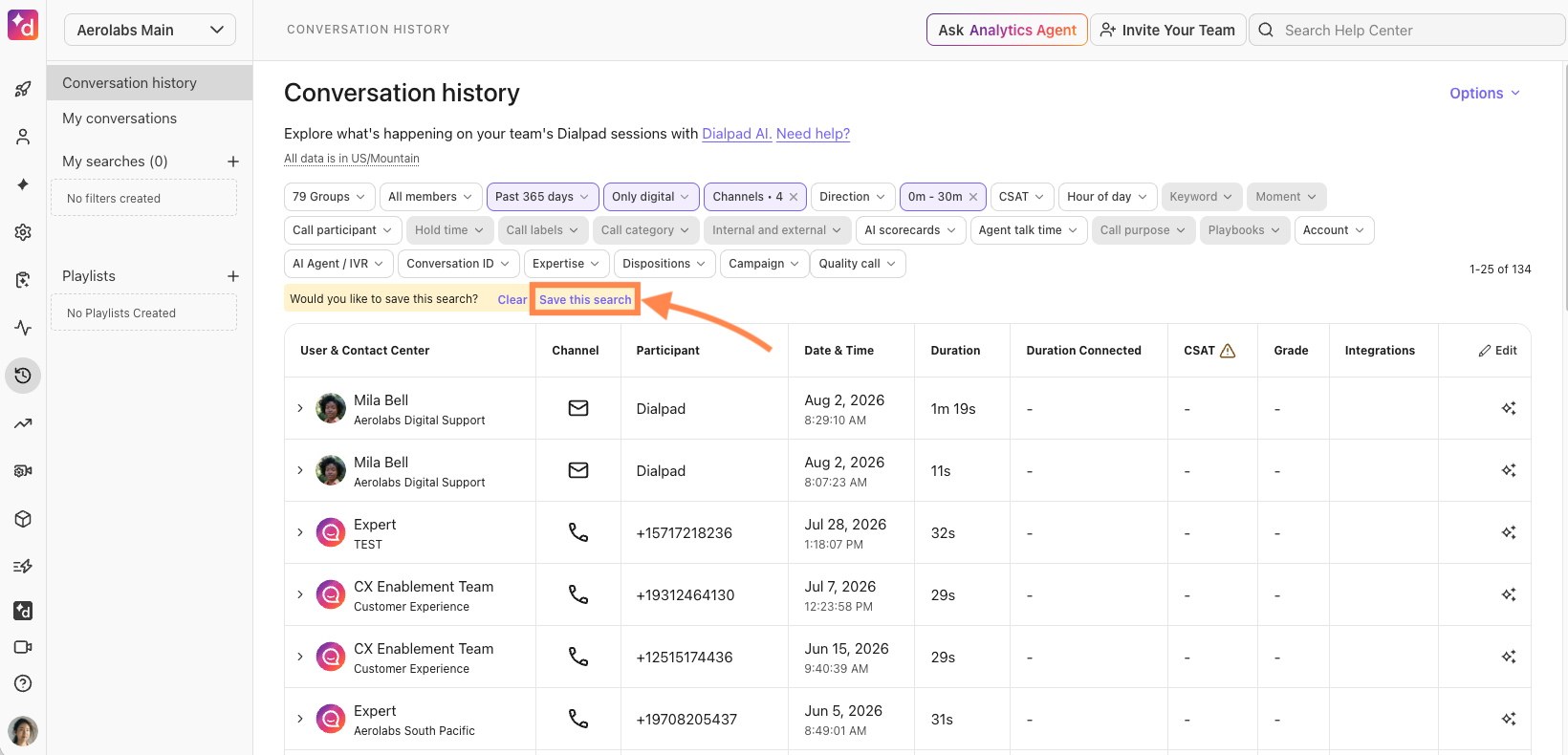Open the help question mark icon

coord(23,683)
